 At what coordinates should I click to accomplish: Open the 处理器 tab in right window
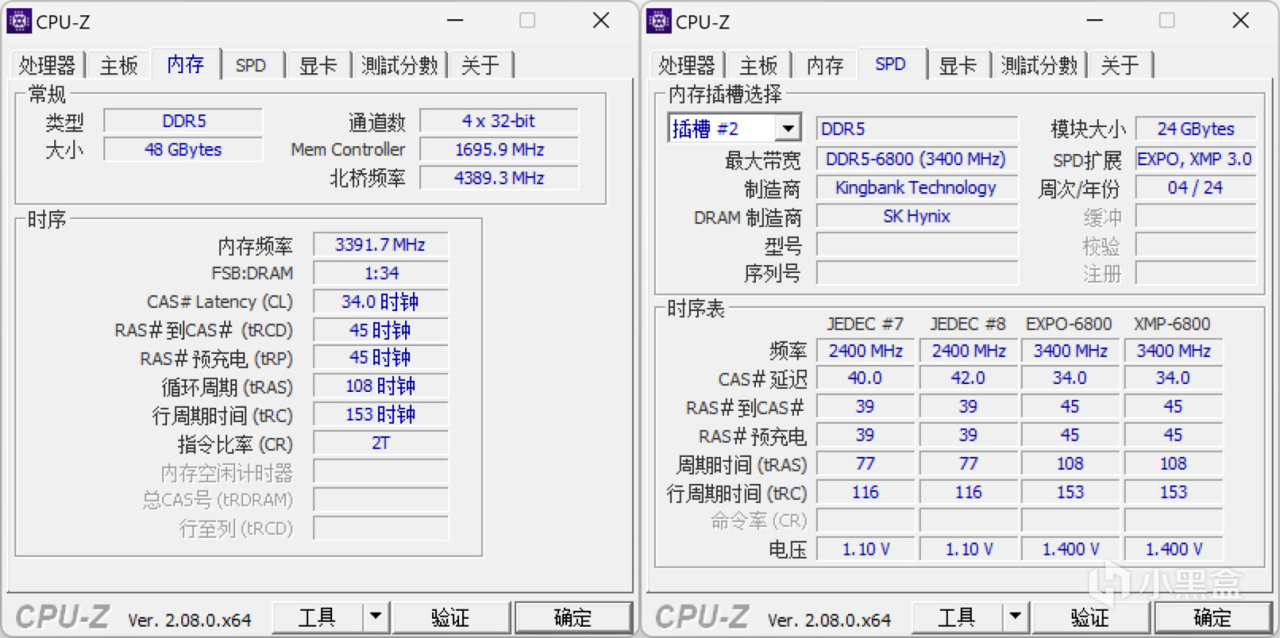tap(687, 65)
